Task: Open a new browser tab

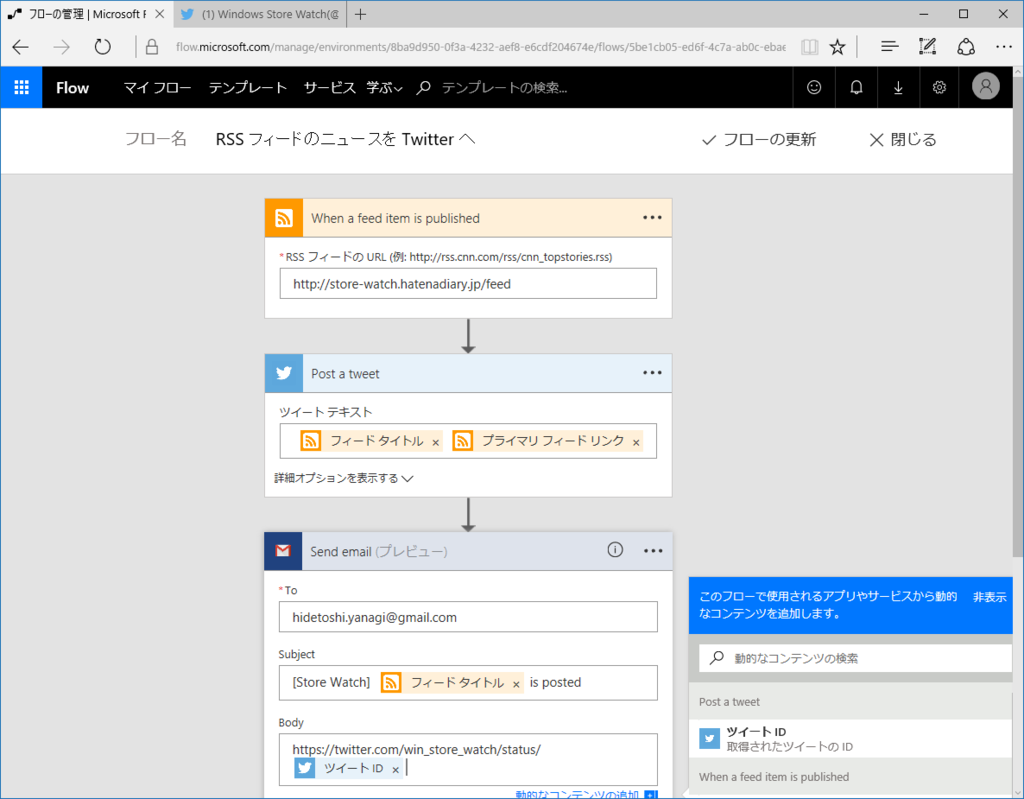Action: click(360, 14)
